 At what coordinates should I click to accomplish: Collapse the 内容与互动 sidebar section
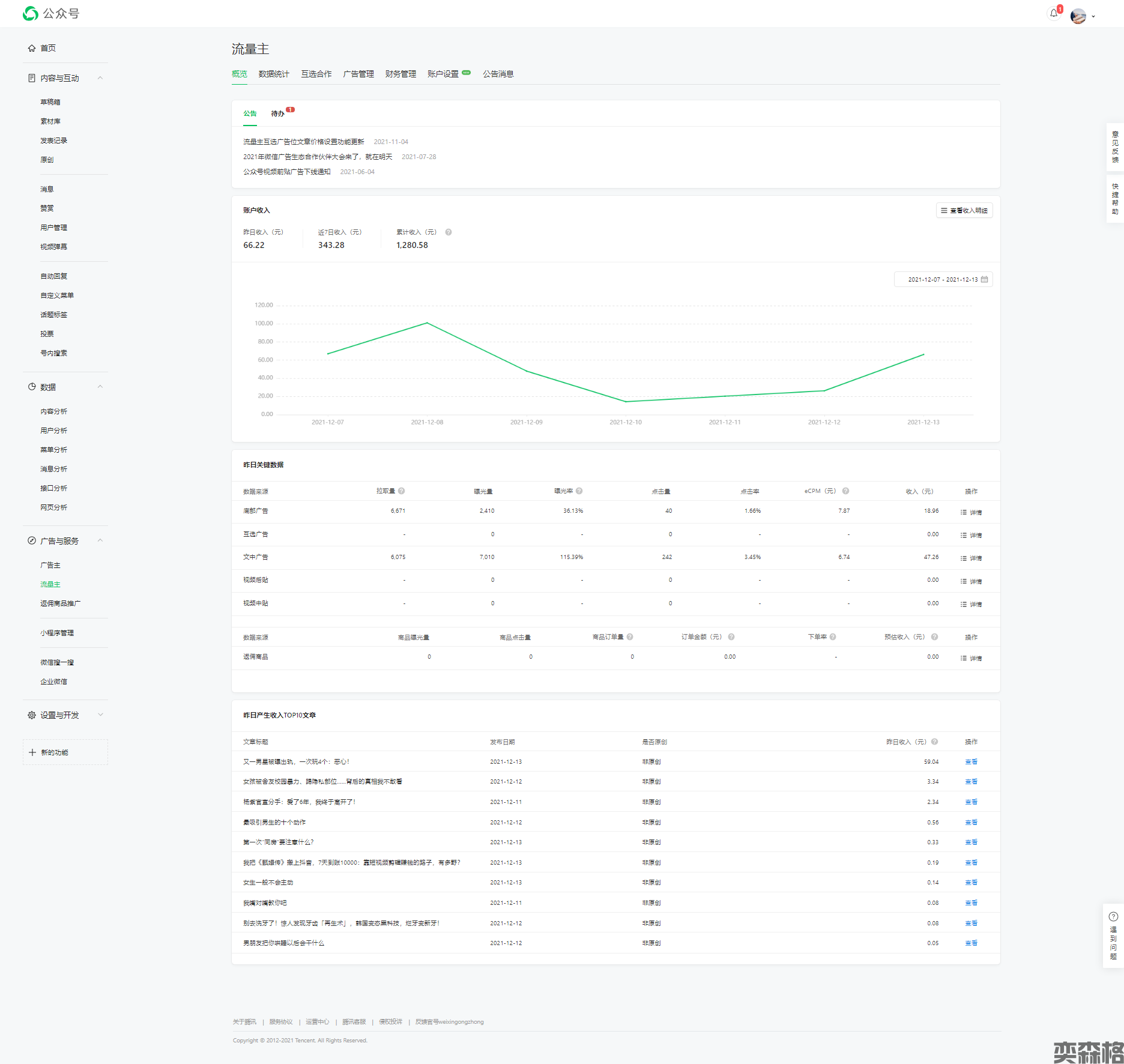pyautogui.click(x=100, y=78)
